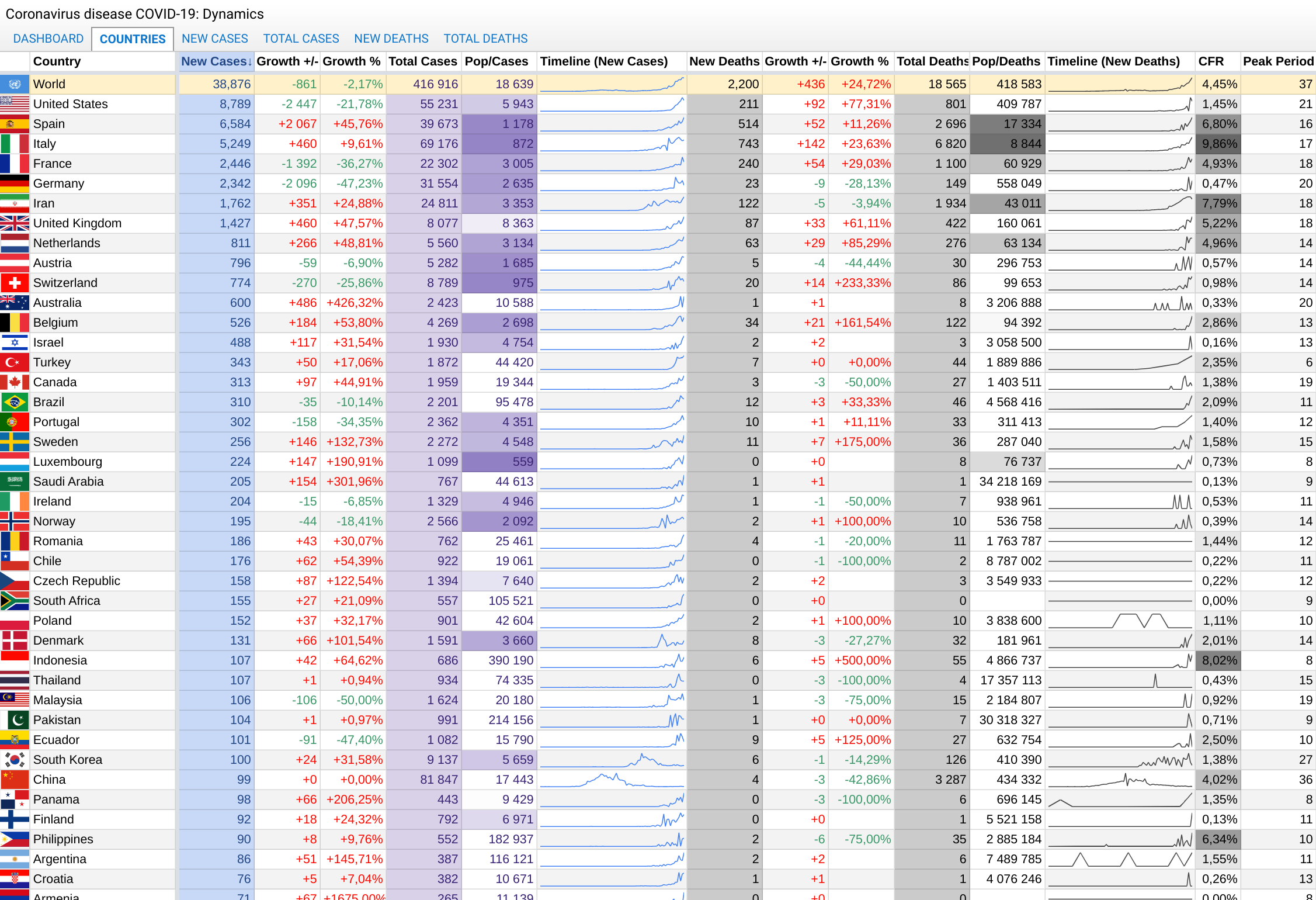The image size is (1316, 900).
Task: Click the Peak Period column header
Action: (1277, 61)
